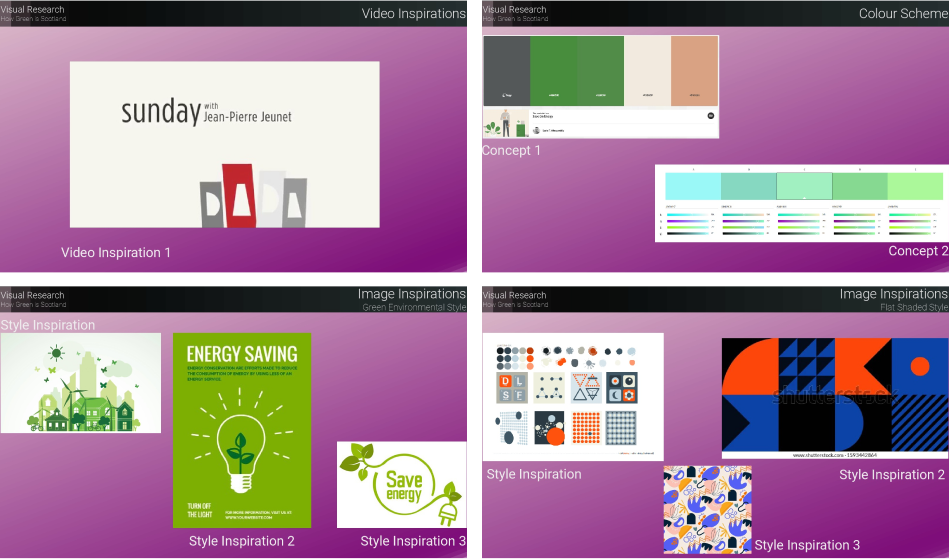Screen dimensions: 951x559
Task: Pick the cream swatch in Concept 1
Action: (647, 70)
